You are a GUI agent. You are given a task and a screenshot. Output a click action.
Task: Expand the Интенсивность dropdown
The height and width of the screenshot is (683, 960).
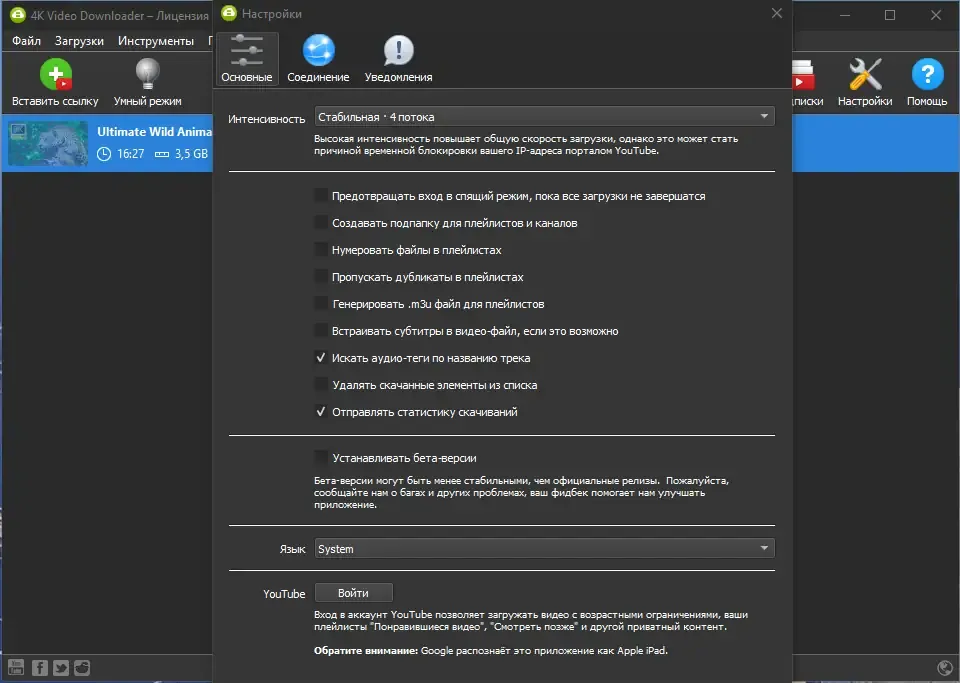[x=544, y=117]
